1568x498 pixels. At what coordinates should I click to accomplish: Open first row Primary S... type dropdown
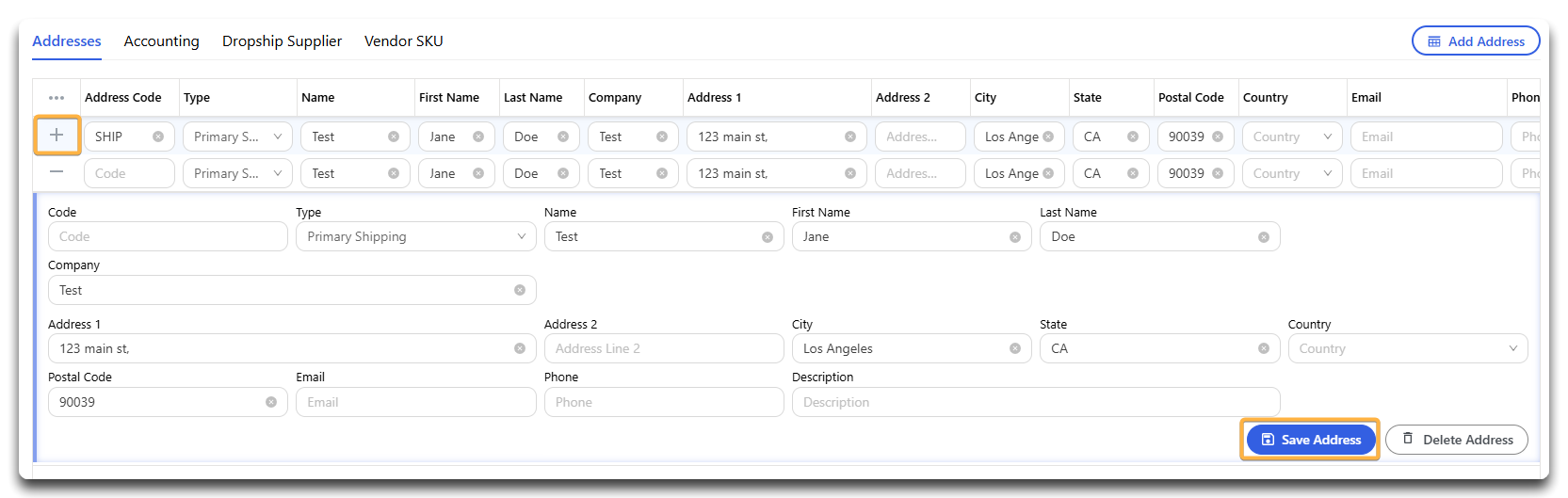tap(237, 137)
